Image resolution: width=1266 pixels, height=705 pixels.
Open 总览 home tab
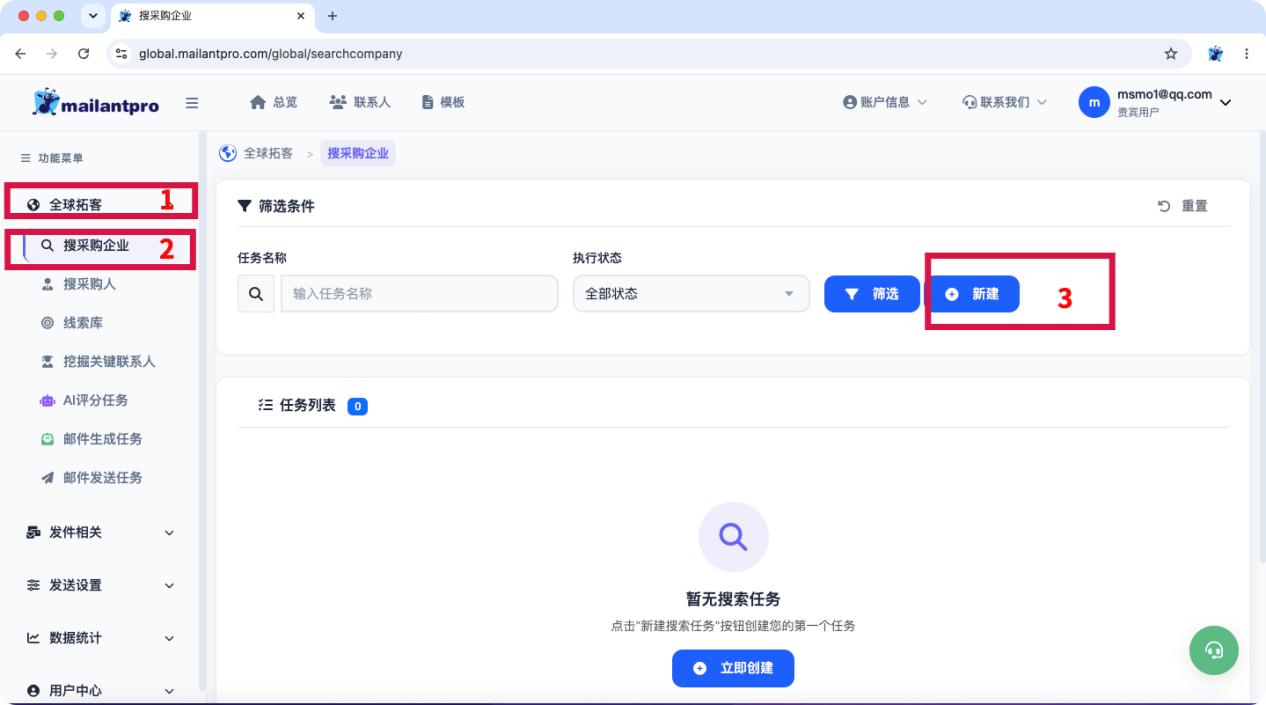pos(273,102)
